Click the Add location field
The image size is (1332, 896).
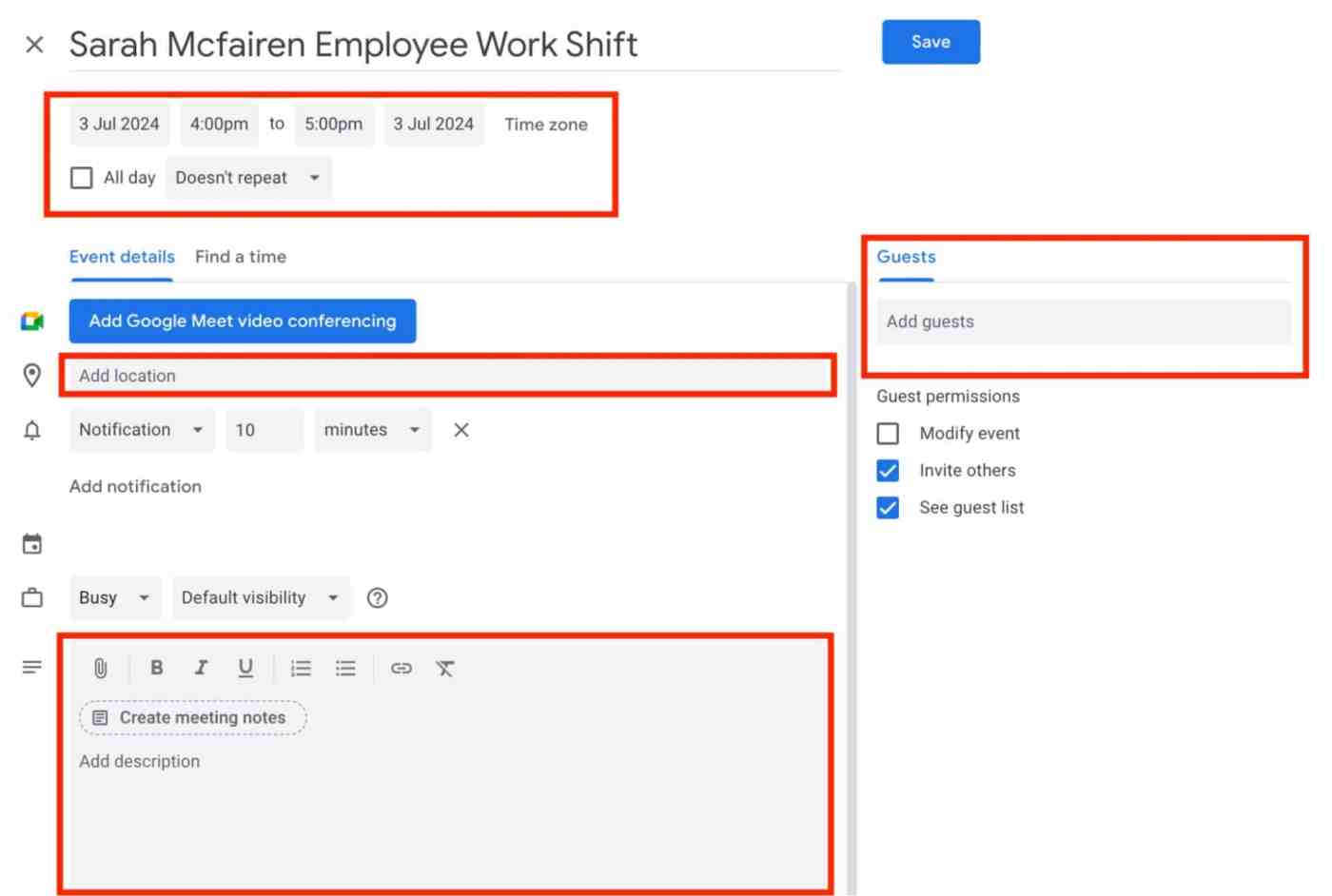click(285, 376)
